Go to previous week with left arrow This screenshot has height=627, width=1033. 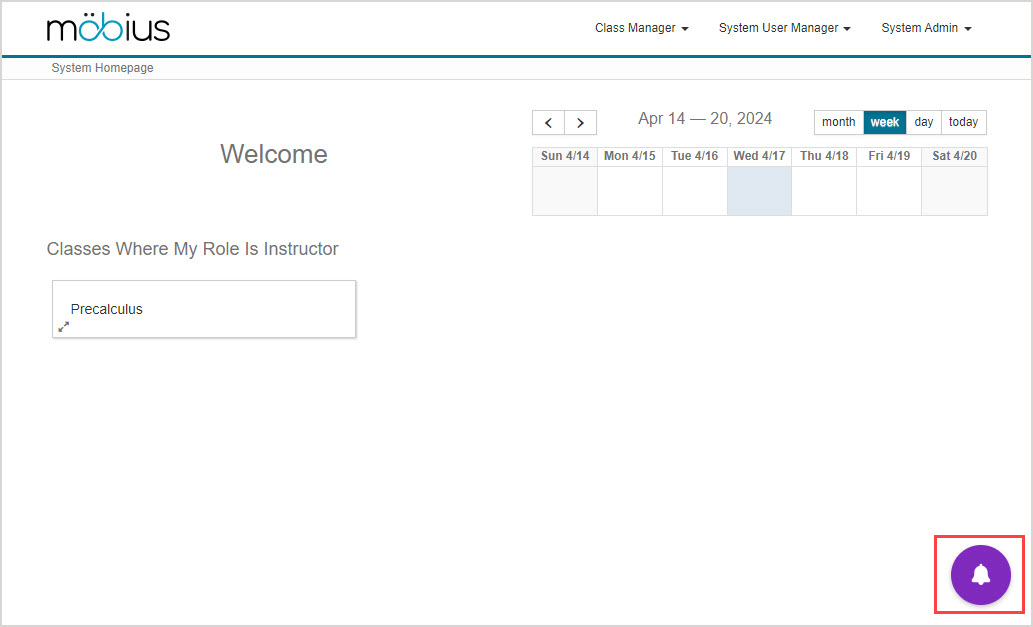point(548,123)
